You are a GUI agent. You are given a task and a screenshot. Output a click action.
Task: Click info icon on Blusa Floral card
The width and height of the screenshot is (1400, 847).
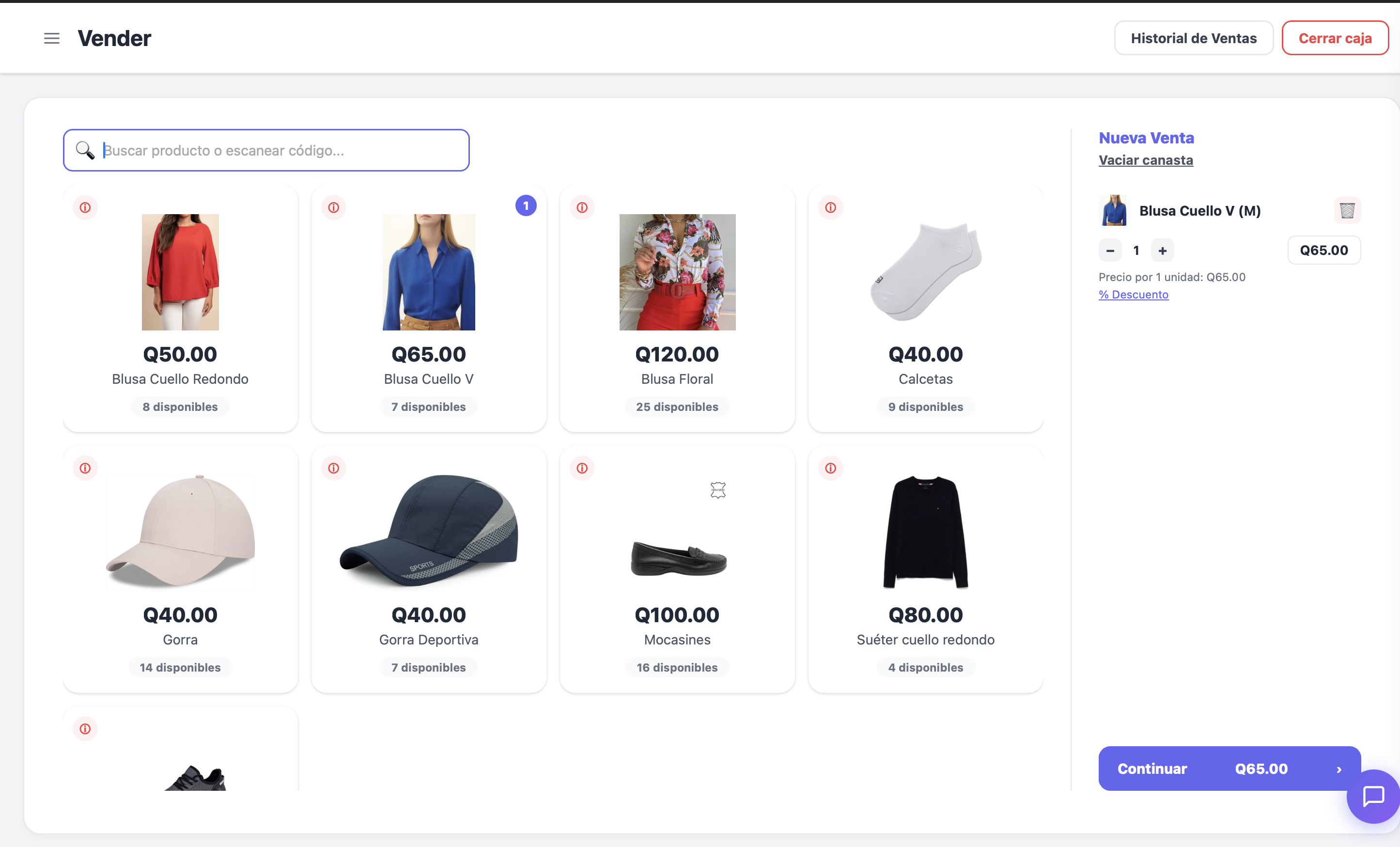(582, 207)
